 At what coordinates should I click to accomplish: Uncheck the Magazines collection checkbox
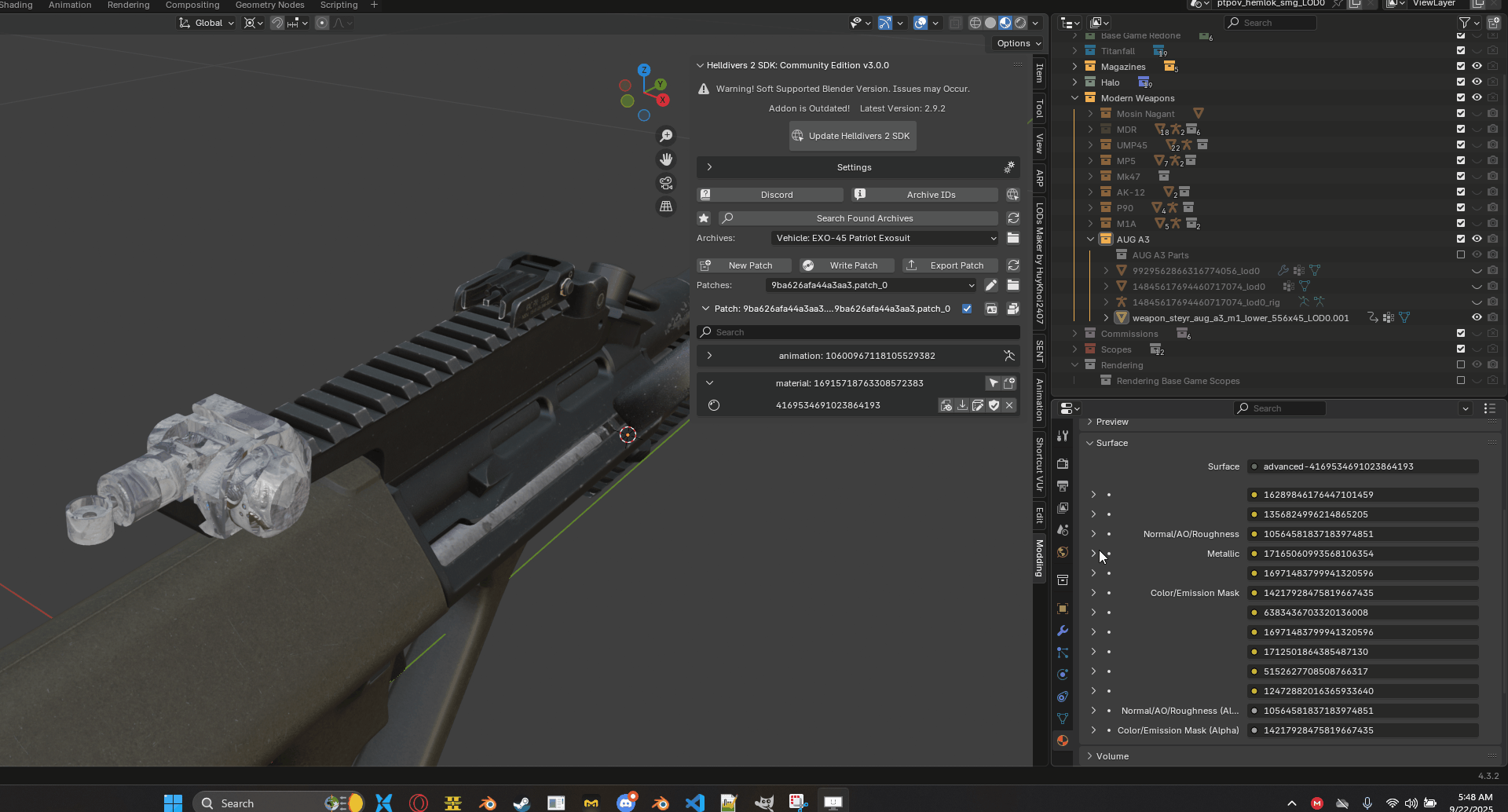[1461, 67]
